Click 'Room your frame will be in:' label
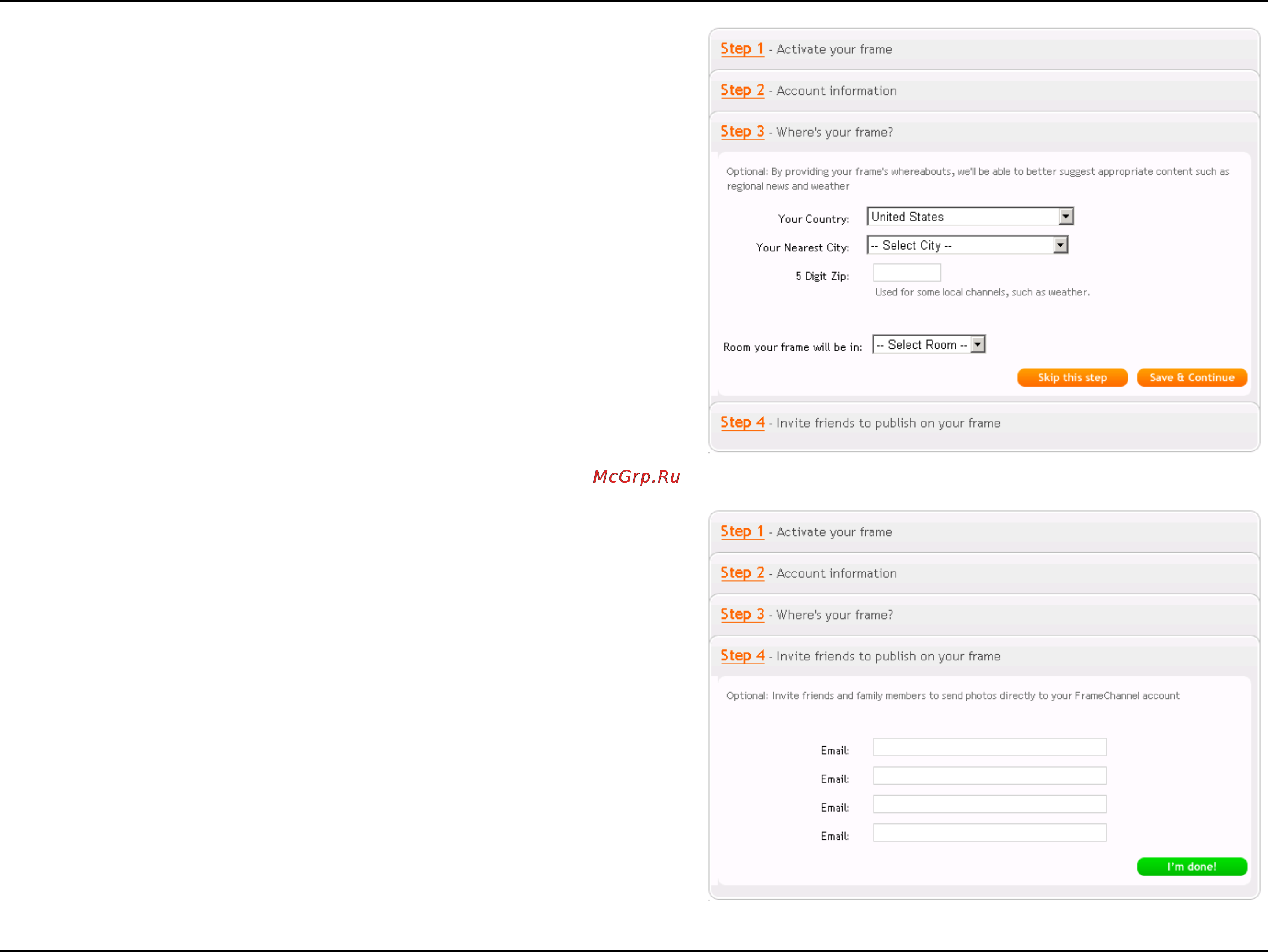This screenshot has width=1268, height=952. pyautogui.click(x=792, y=347)
